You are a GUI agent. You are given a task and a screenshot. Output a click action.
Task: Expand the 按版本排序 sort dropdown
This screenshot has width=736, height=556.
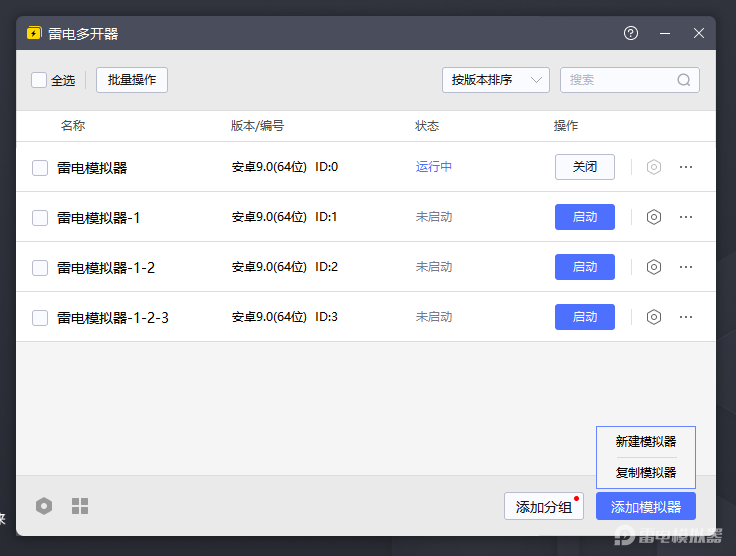tap(496, 80)
